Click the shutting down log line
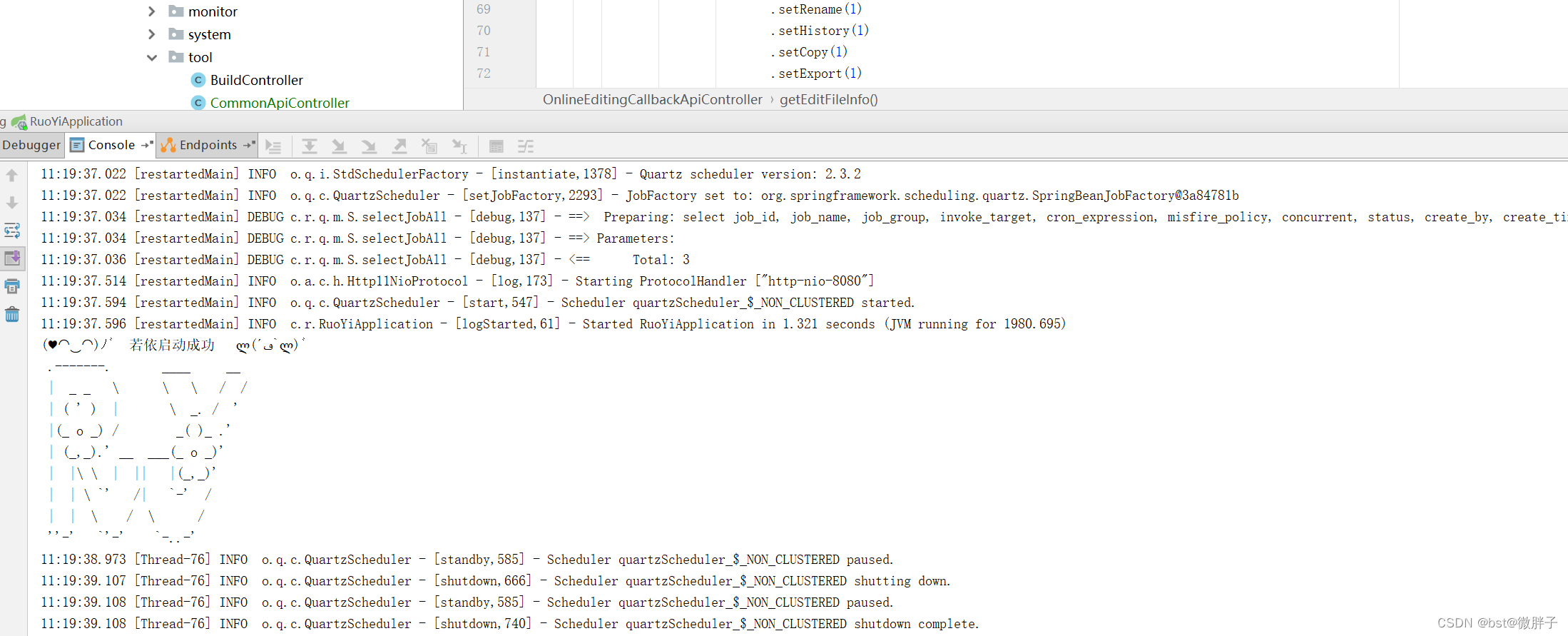The width and height of the screenshot is (1568, 636). [x=496, y=581]
